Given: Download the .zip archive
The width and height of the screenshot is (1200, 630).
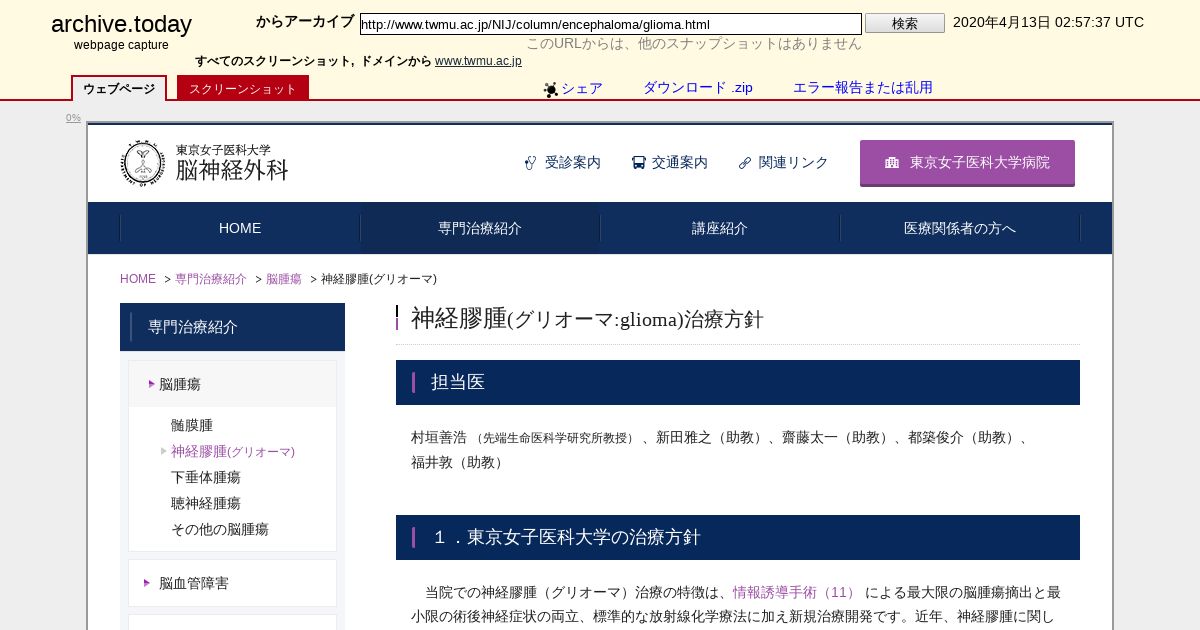Looking at the screenshot, I should coord(698,88).
